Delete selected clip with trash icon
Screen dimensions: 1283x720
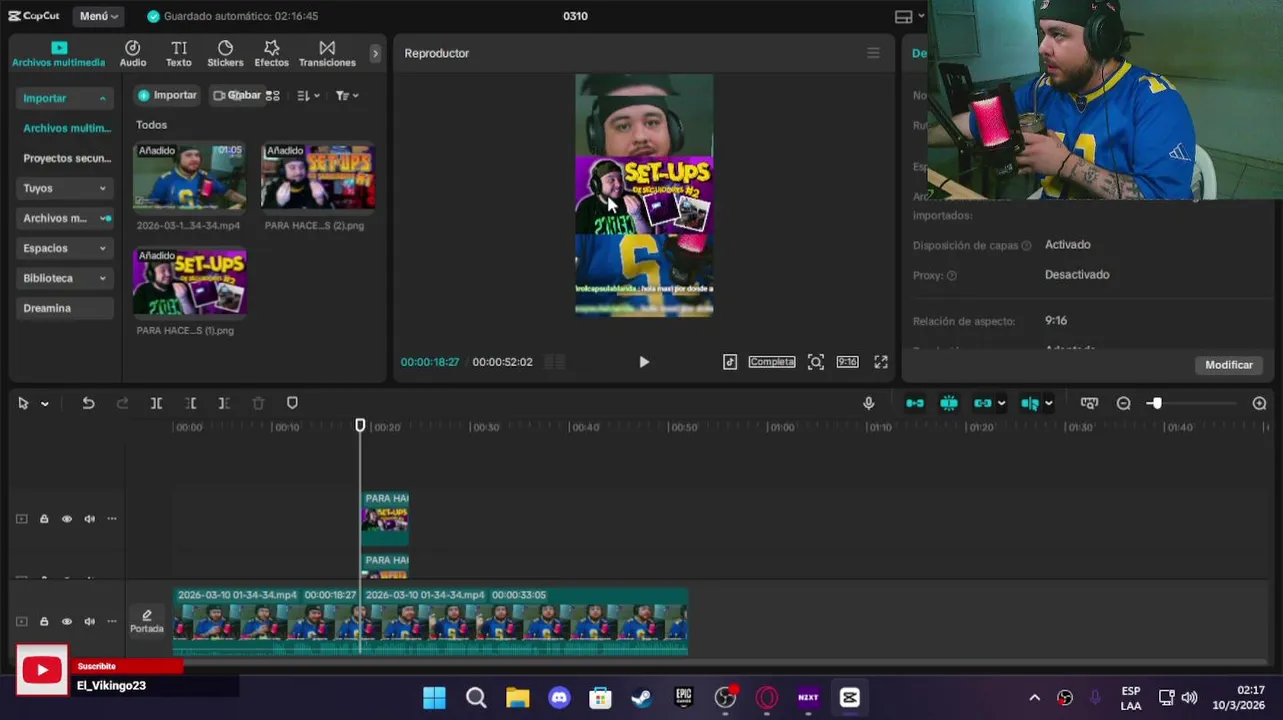[x=258, y=403]
